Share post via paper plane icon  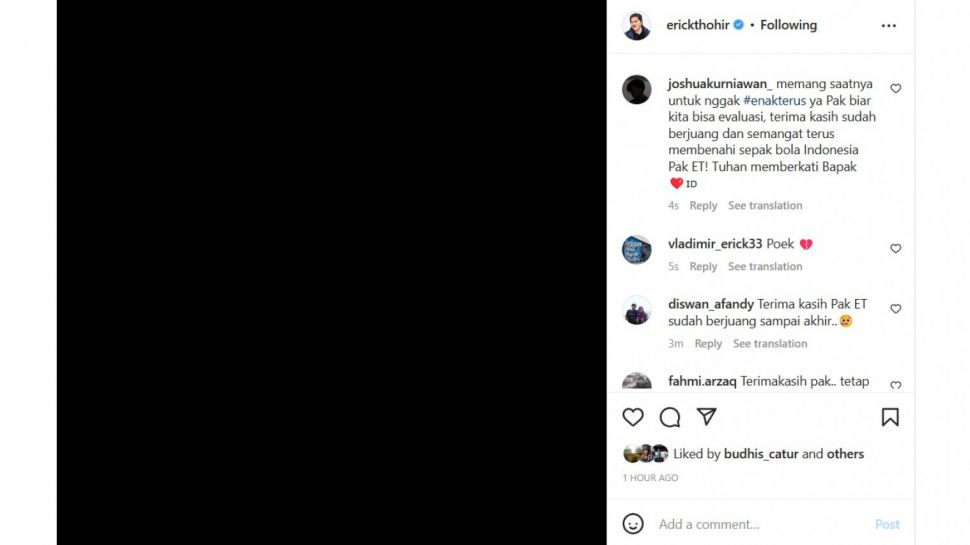pyautogui.click(x=707, y=417)
